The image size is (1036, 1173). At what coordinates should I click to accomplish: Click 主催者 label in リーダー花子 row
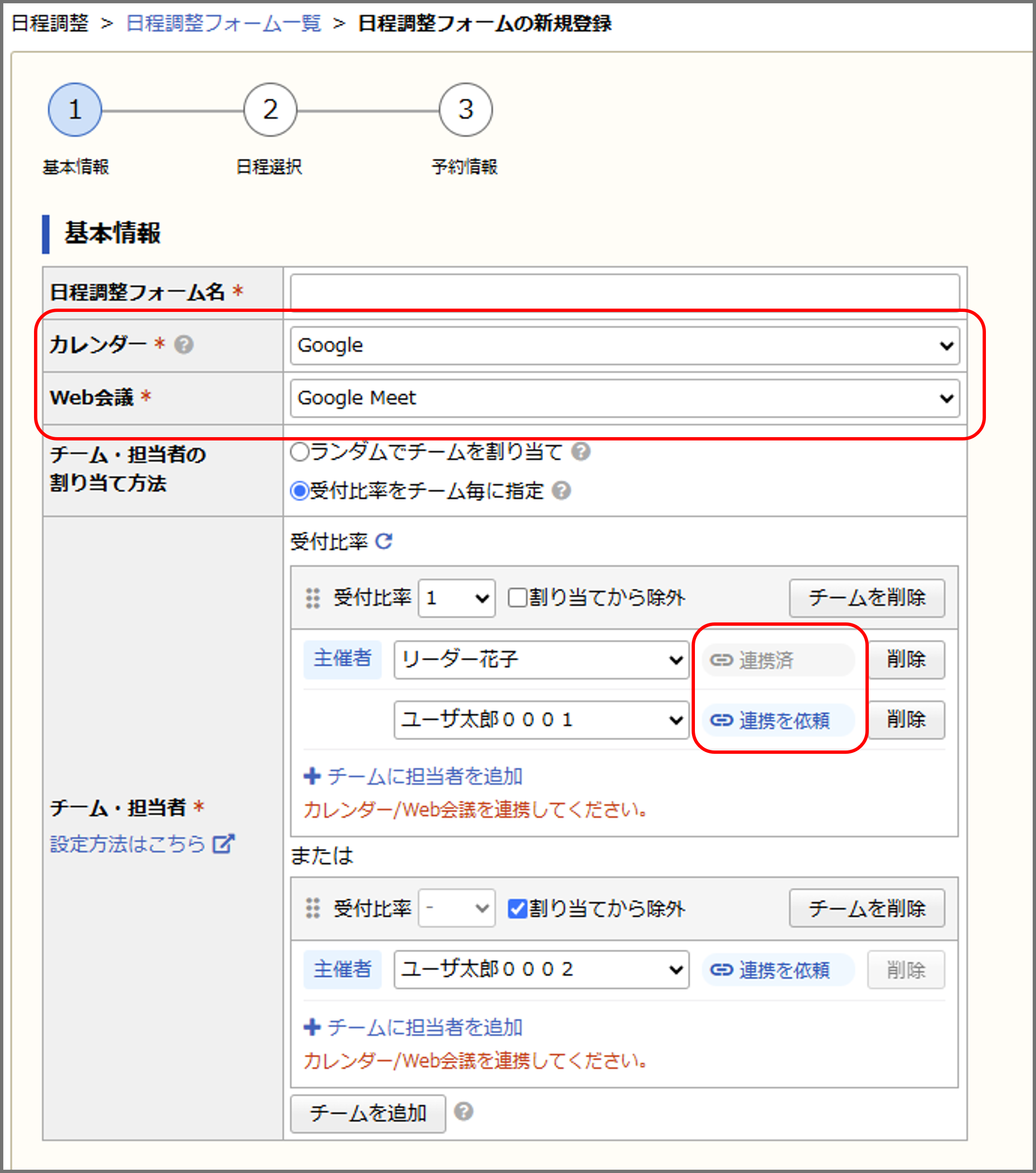click(x=342, y=660)
